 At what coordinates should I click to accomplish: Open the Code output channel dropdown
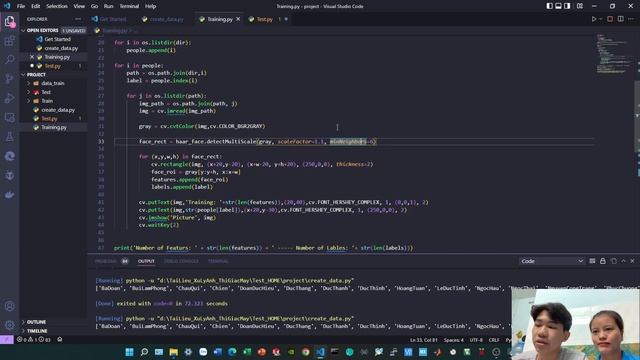click(552, 261)
